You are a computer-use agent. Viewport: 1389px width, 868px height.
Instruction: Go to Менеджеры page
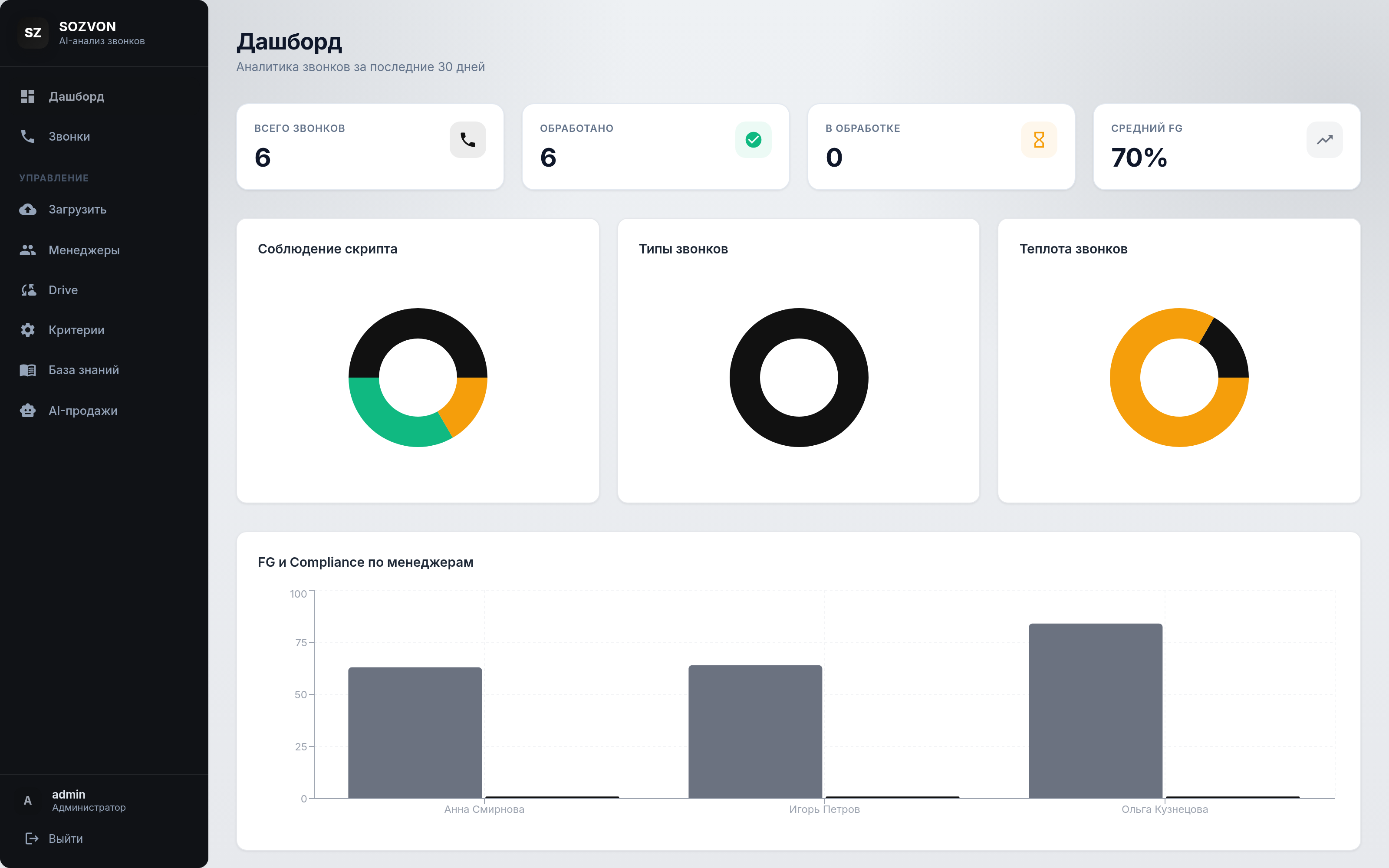click(104, 250)
